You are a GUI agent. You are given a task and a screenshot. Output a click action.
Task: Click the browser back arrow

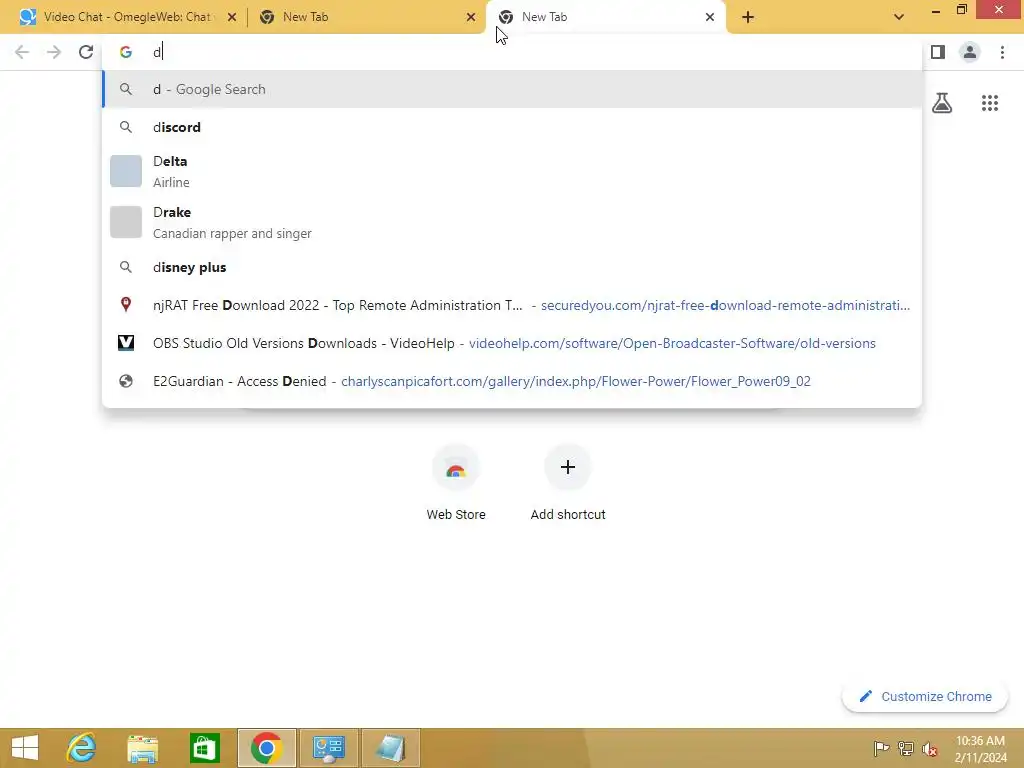[22, 52]
